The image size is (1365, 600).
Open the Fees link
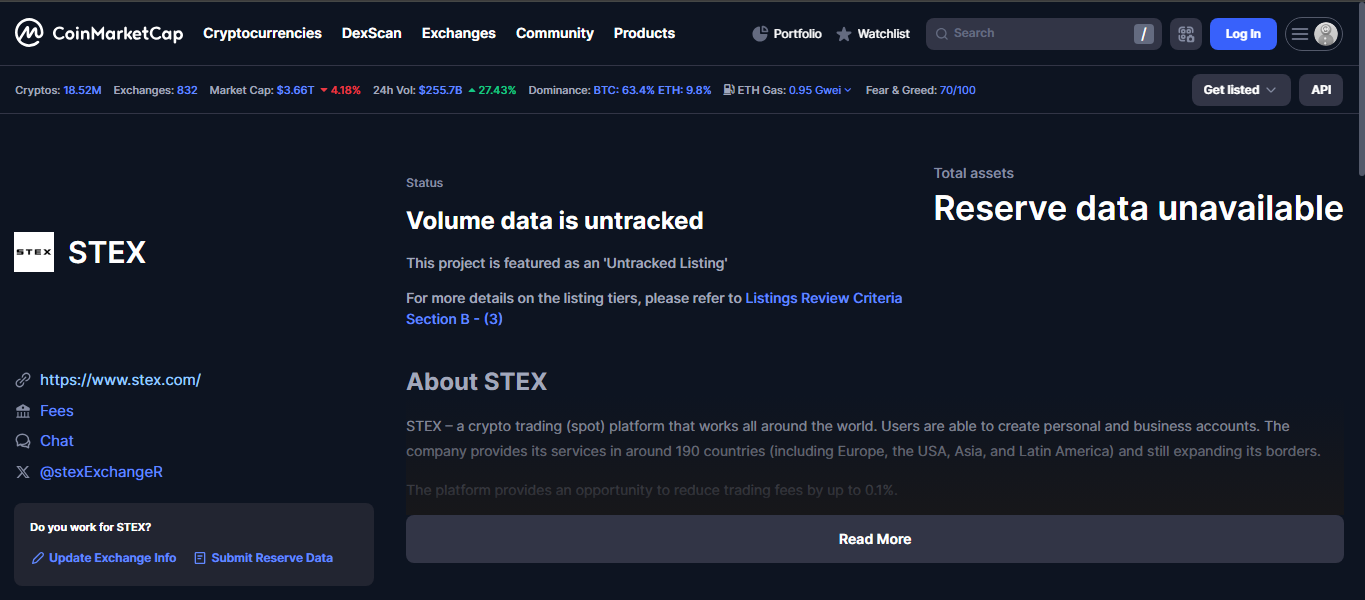pos(57,411)
